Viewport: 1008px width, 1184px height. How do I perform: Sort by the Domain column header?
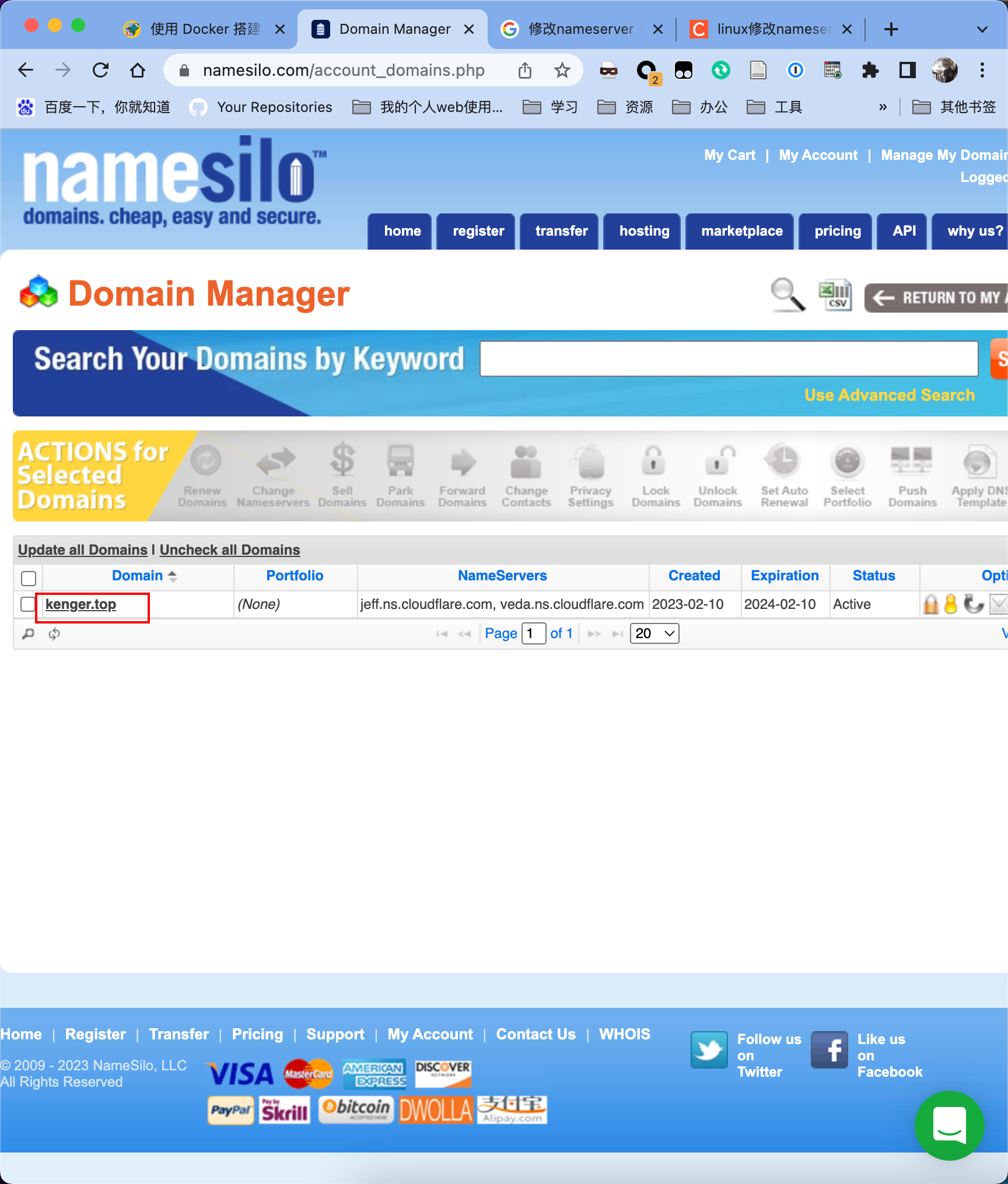(137, 576)
